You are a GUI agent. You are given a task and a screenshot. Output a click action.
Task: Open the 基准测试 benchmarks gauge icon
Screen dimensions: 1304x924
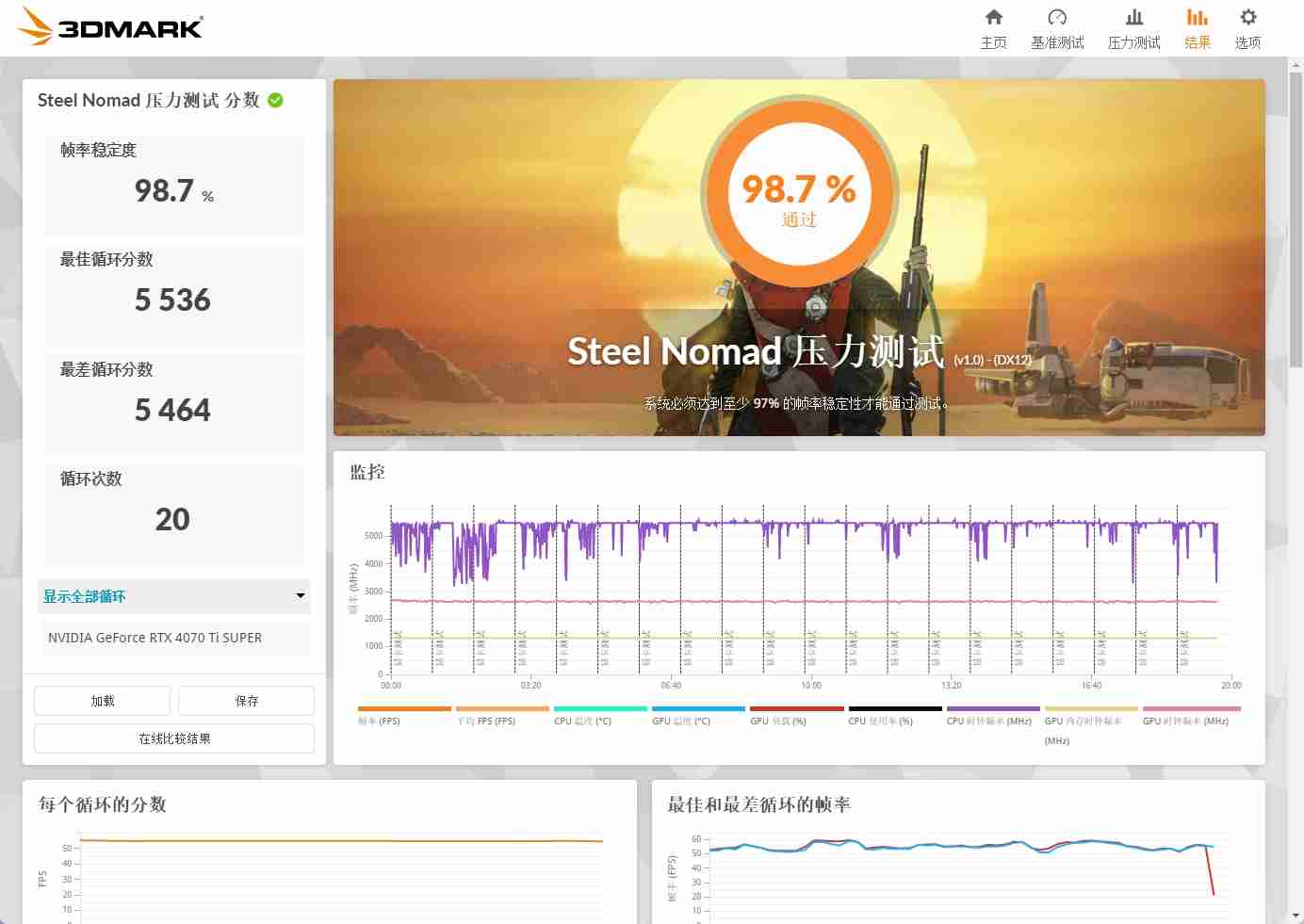[x=1056, y=18]
